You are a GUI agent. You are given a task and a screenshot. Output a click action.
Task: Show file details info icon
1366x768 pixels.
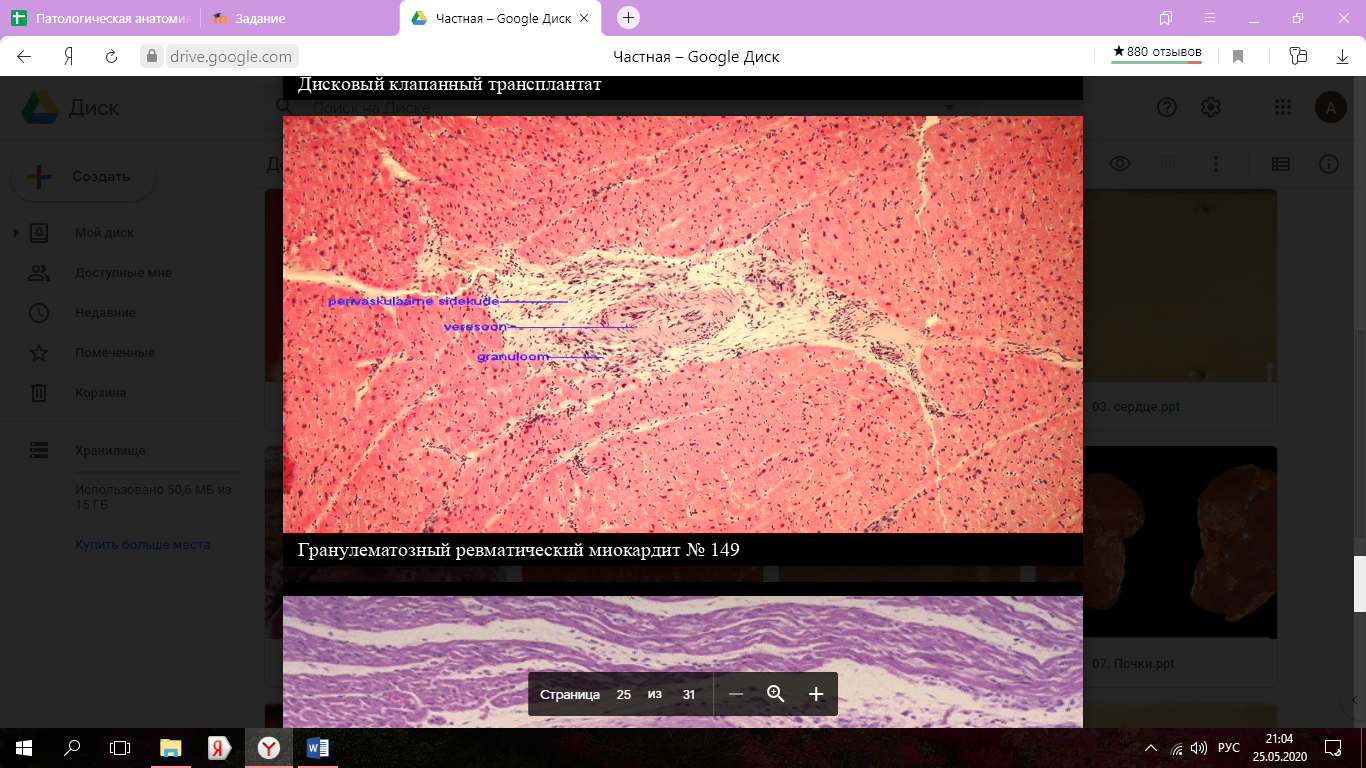click(x=1329, y=164)
